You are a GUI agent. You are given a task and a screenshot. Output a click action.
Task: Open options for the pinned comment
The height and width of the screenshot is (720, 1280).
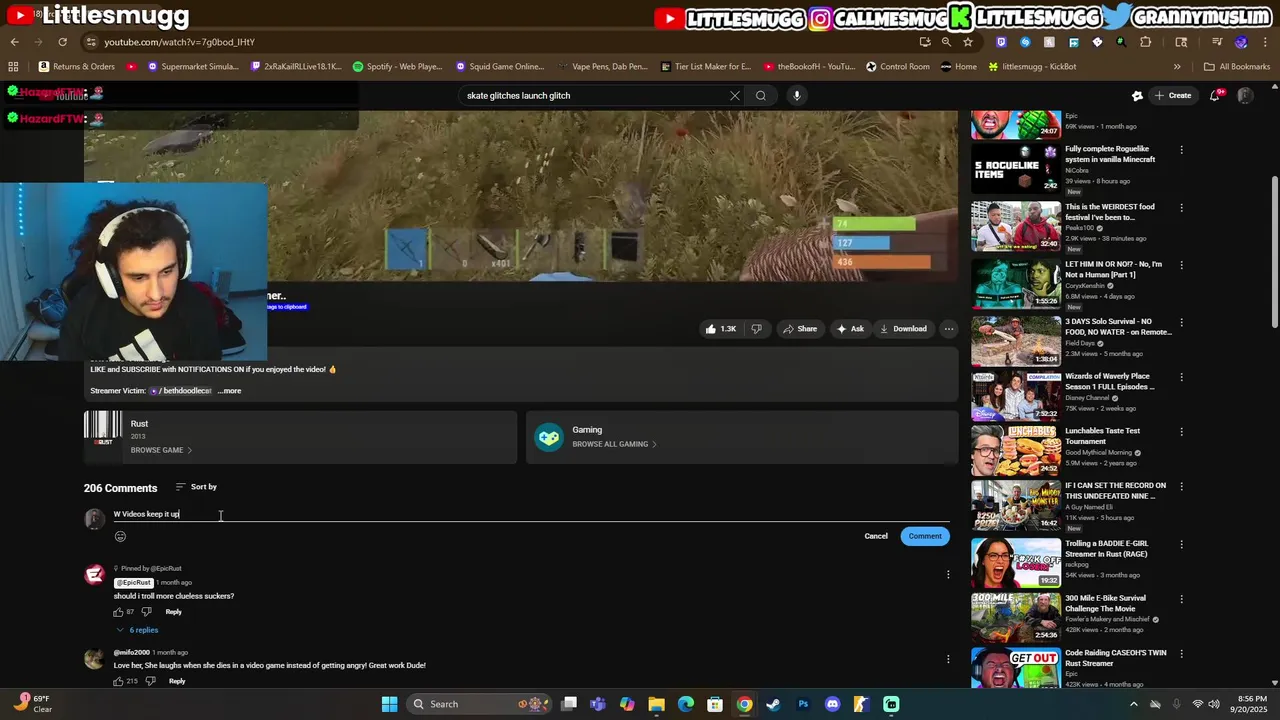[x=948, y=574]
